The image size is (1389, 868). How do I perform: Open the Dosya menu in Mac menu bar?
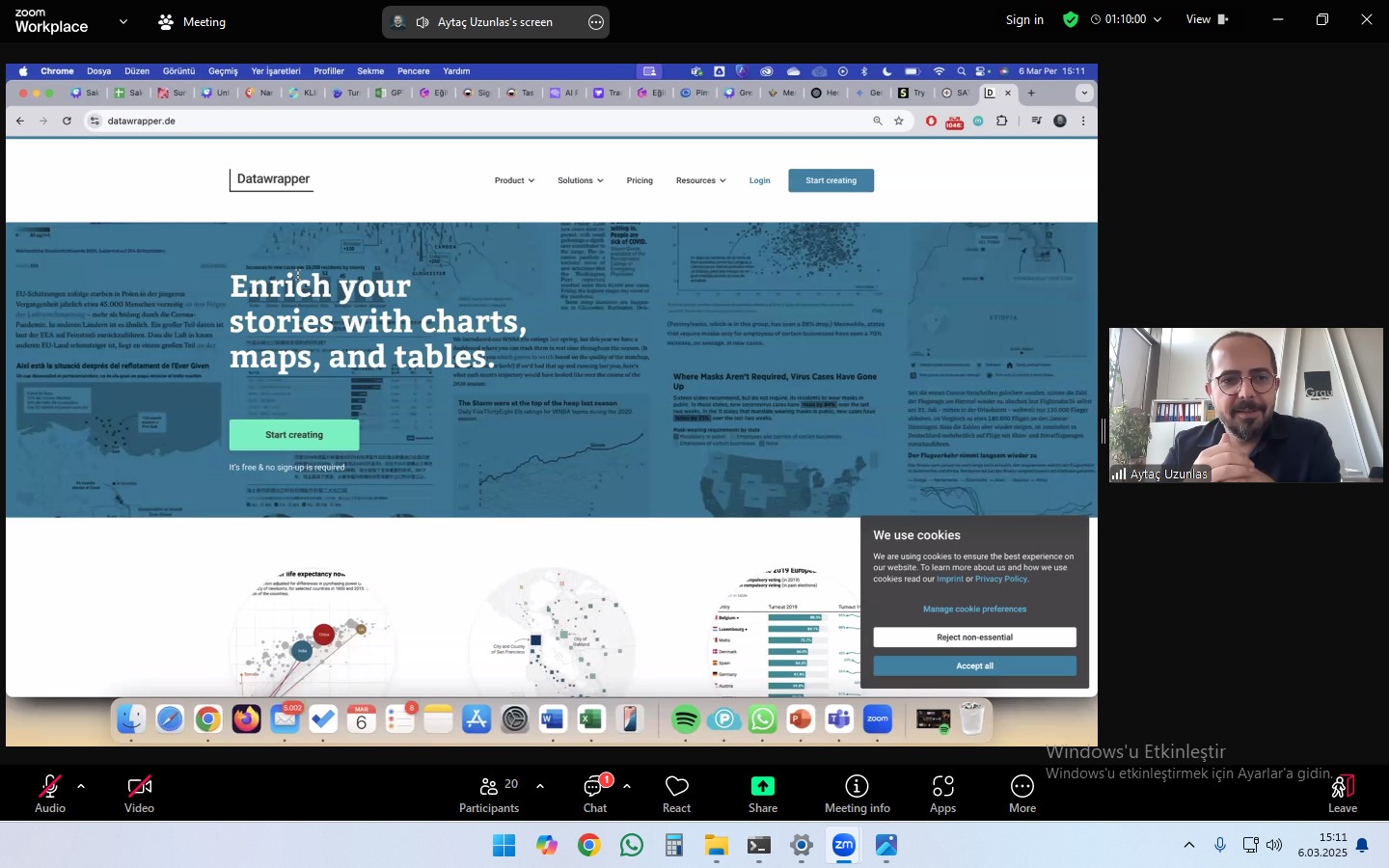pyautogui.click(x=98, y=71)
